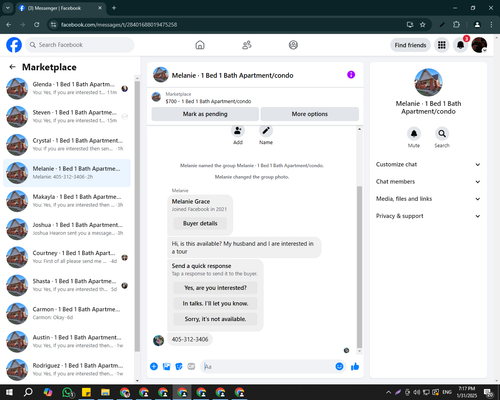The image size is (500, 400).
Task: Open WhatsApp from the taskbar
Action: 68,392
